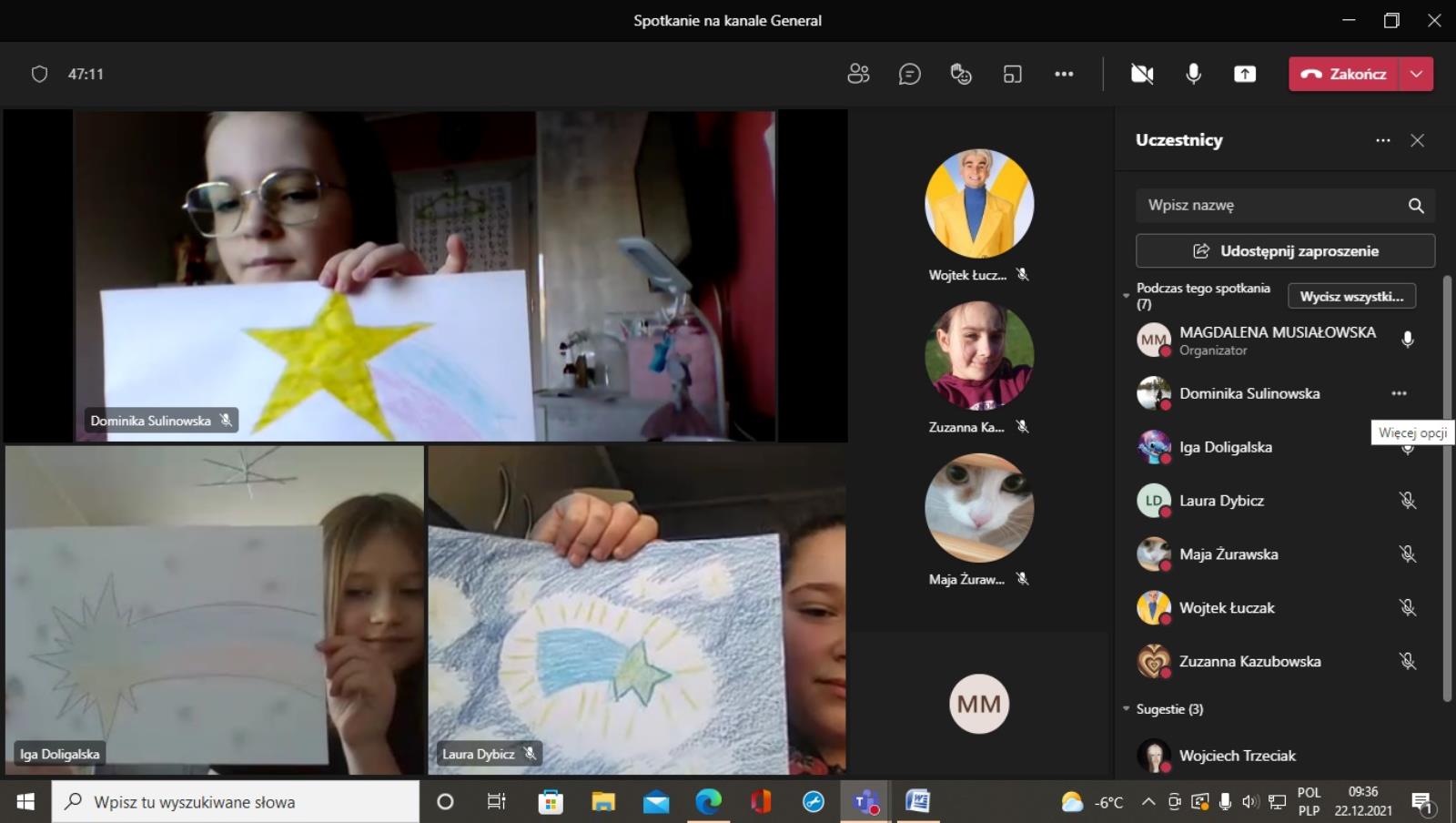Image resolution: width=1456 pixels, height=823 pixels.
Task: Collapse the Podczas tego spotkania section
Action: (x=1126, y=296)
